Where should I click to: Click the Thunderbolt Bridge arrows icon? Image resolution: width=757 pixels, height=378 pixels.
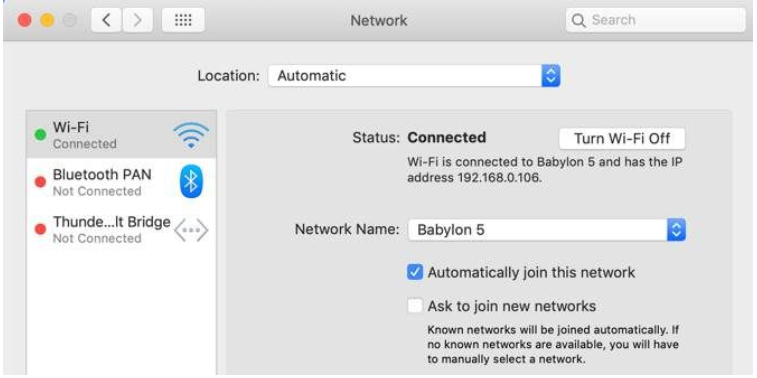tap(191, 230)
